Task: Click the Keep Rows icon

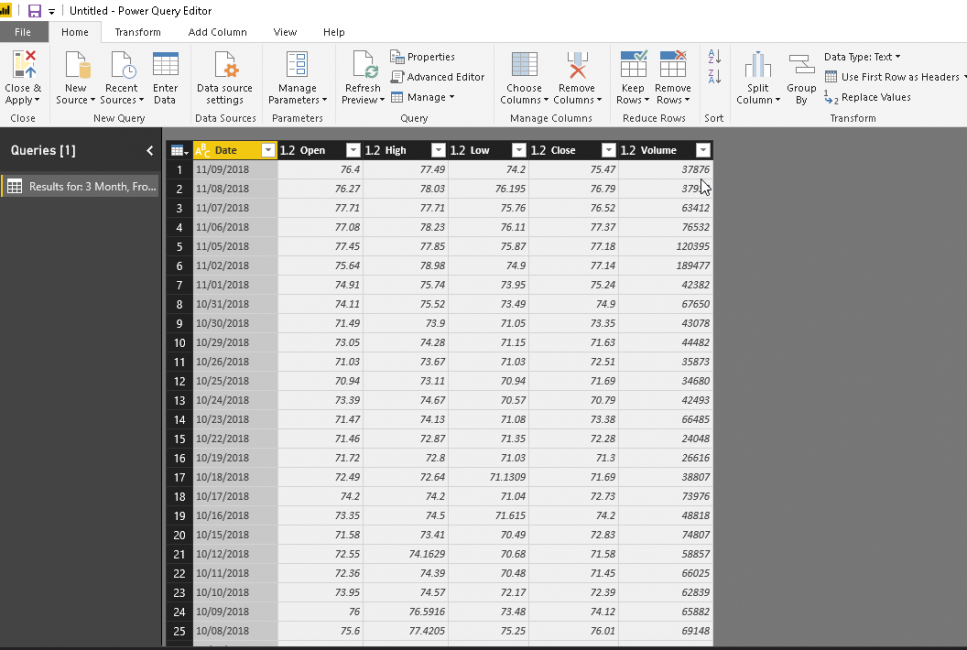Action: coord(633,66)
